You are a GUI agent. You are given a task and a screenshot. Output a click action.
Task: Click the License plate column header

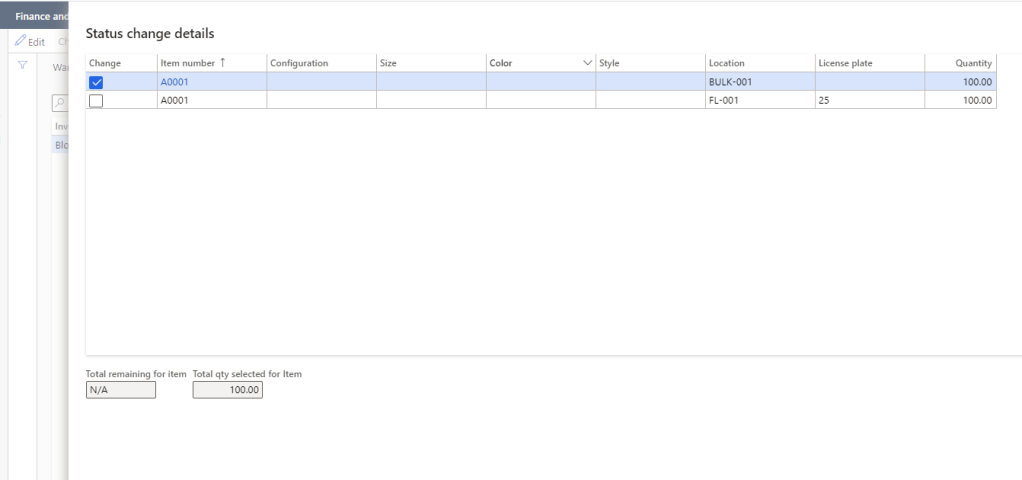845,63
